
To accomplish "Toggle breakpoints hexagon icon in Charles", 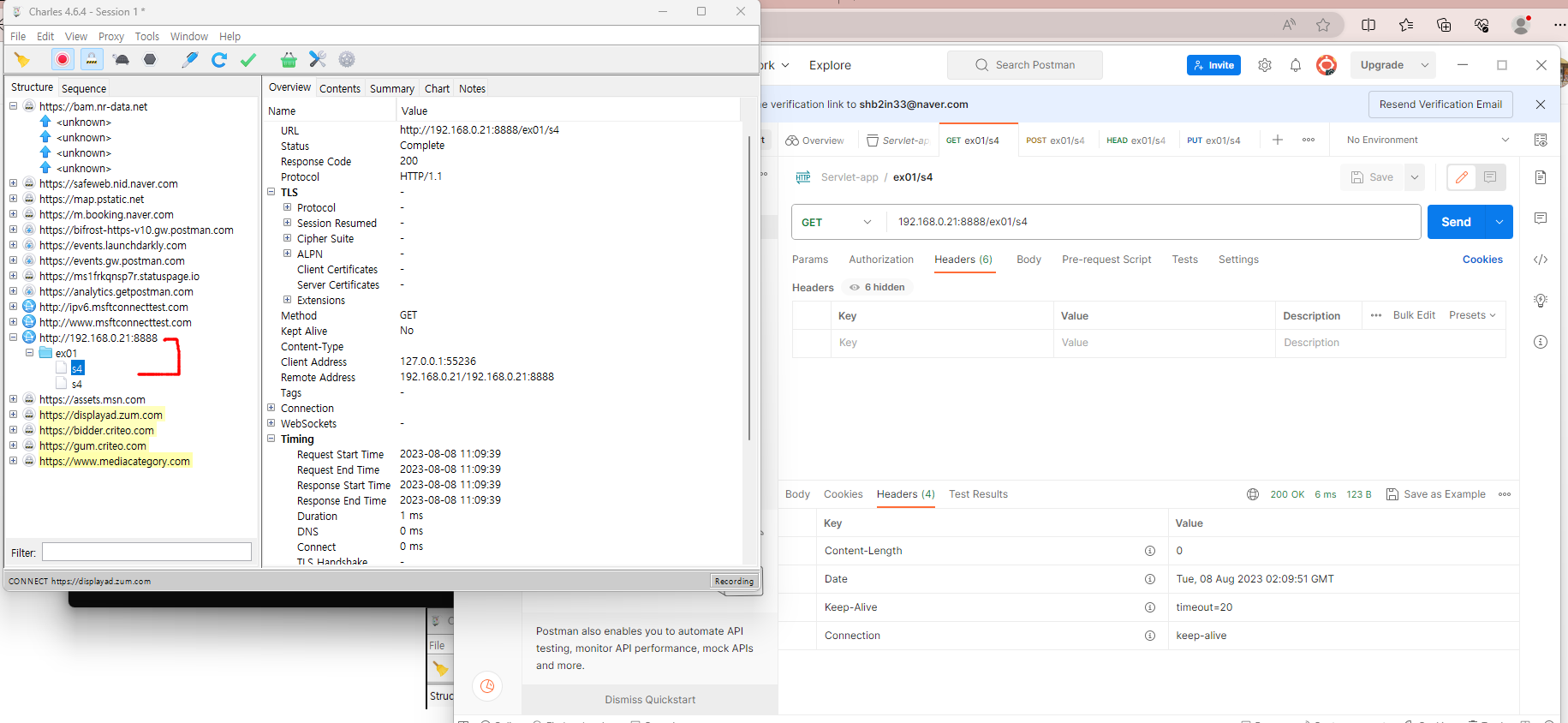I will tap(151, 59).
